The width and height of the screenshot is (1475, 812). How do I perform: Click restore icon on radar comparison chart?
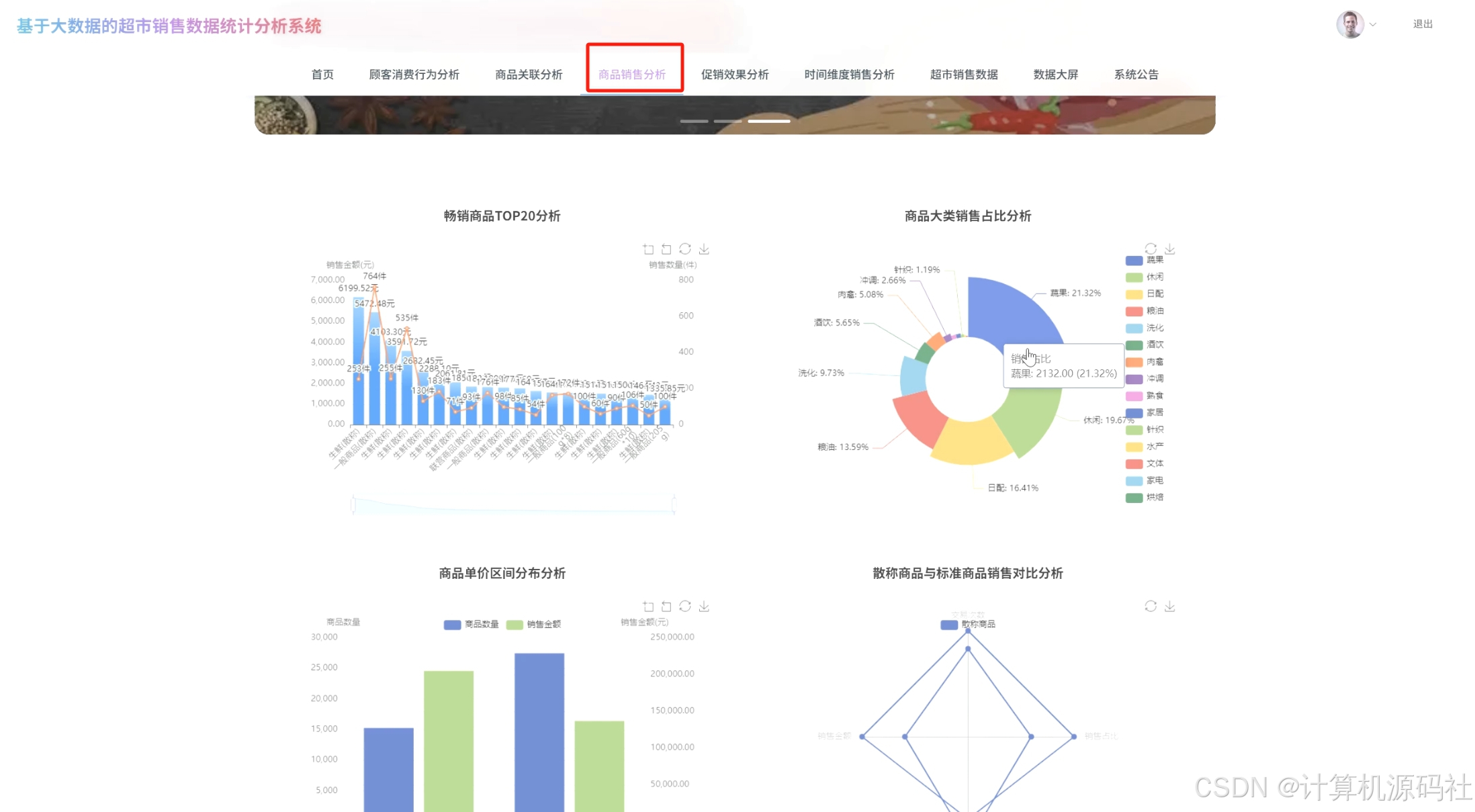tap(1151, 606)
